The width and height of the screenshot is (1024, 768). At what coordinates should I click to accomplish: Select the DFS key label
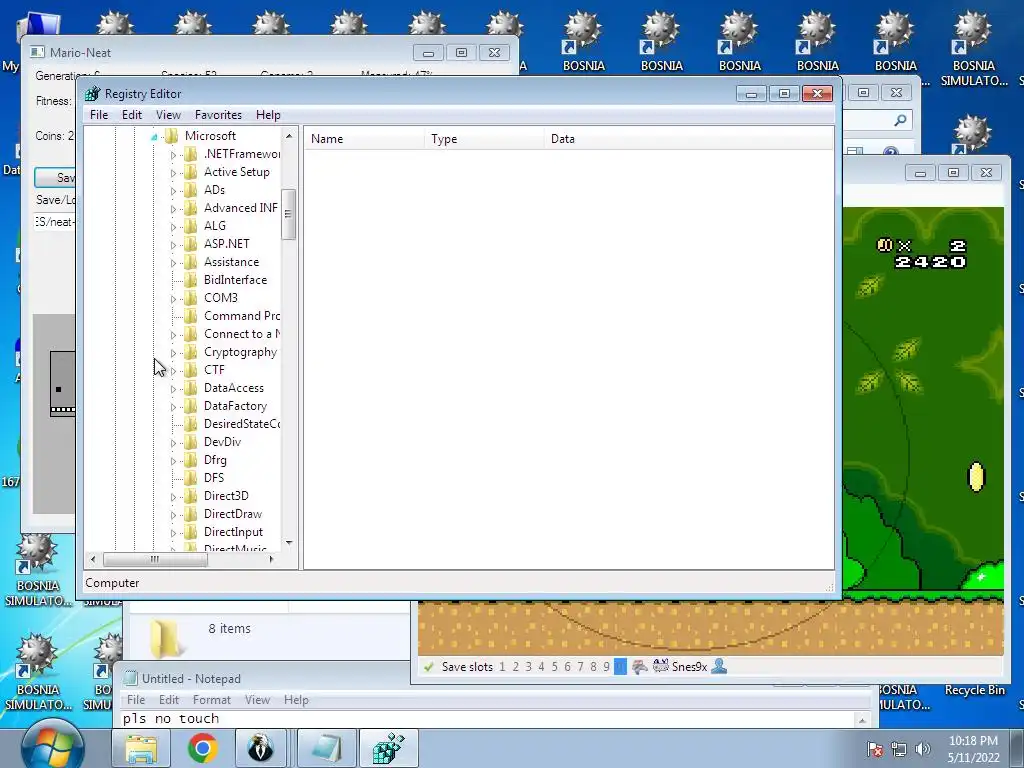[x=214, y=478]
